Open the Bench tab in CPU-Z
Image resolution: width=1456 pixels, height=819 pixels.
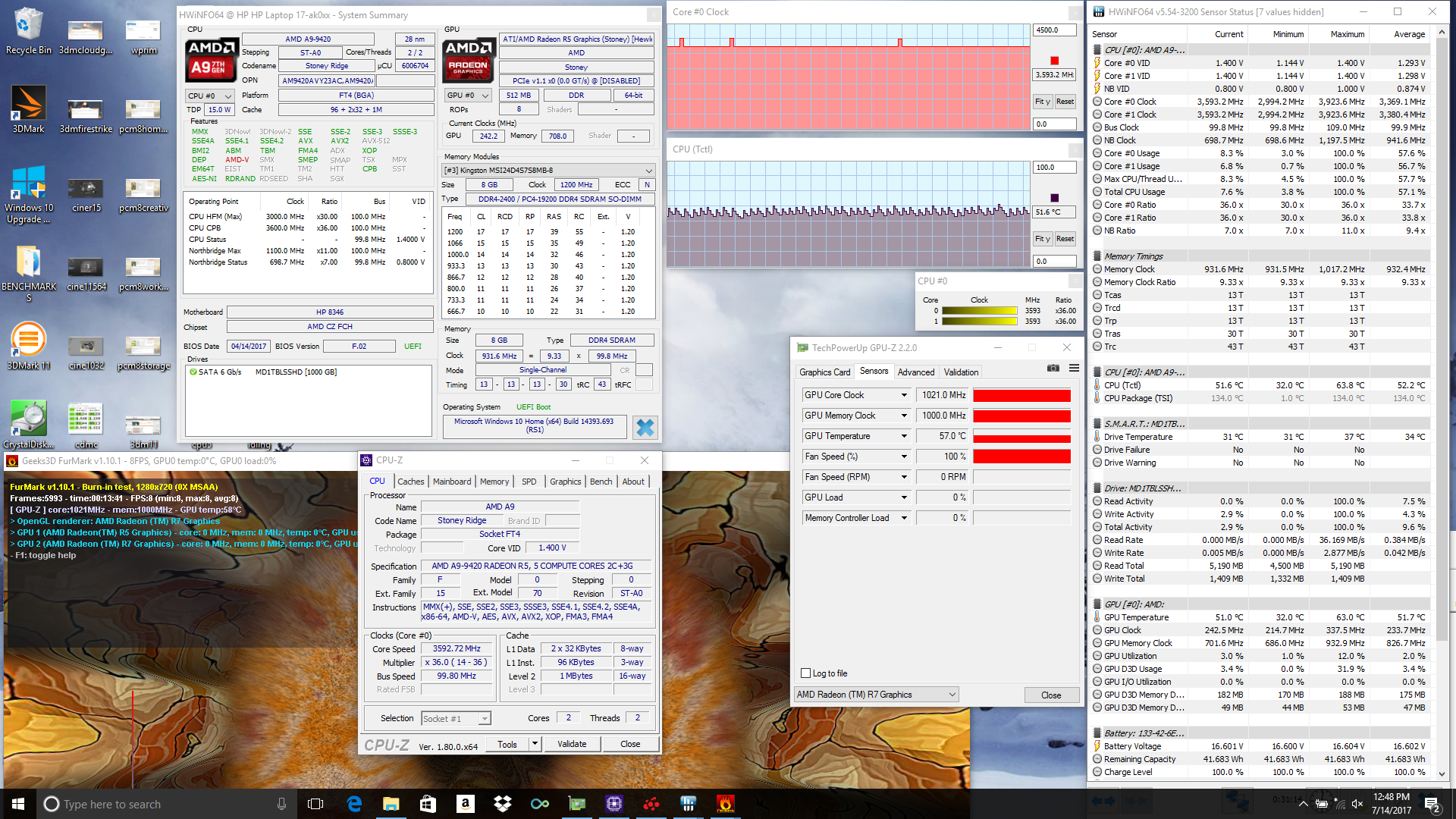click(601, 482)
